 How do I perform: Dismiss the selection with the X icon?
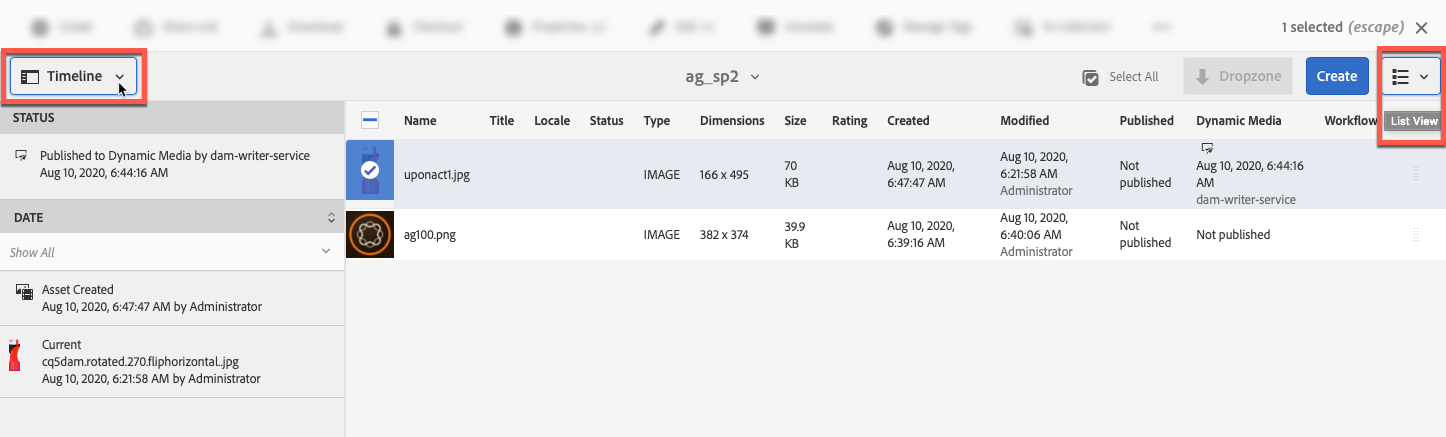1421,27
